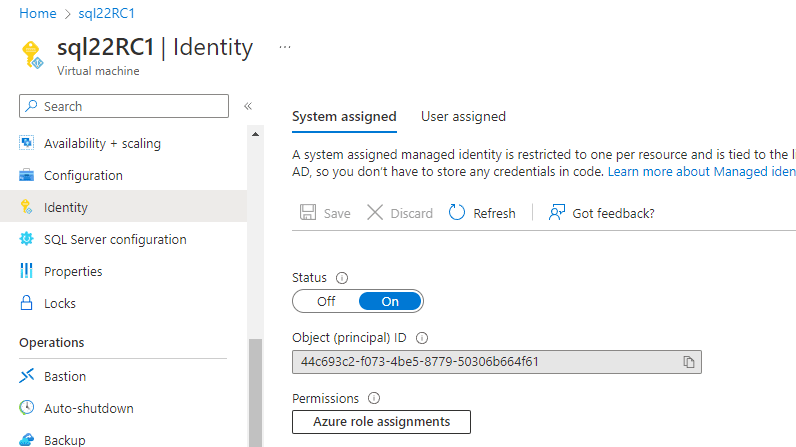796x447 pixels.
Task: Click the sidebar scroll up arrow
Action: click(255, 134)
